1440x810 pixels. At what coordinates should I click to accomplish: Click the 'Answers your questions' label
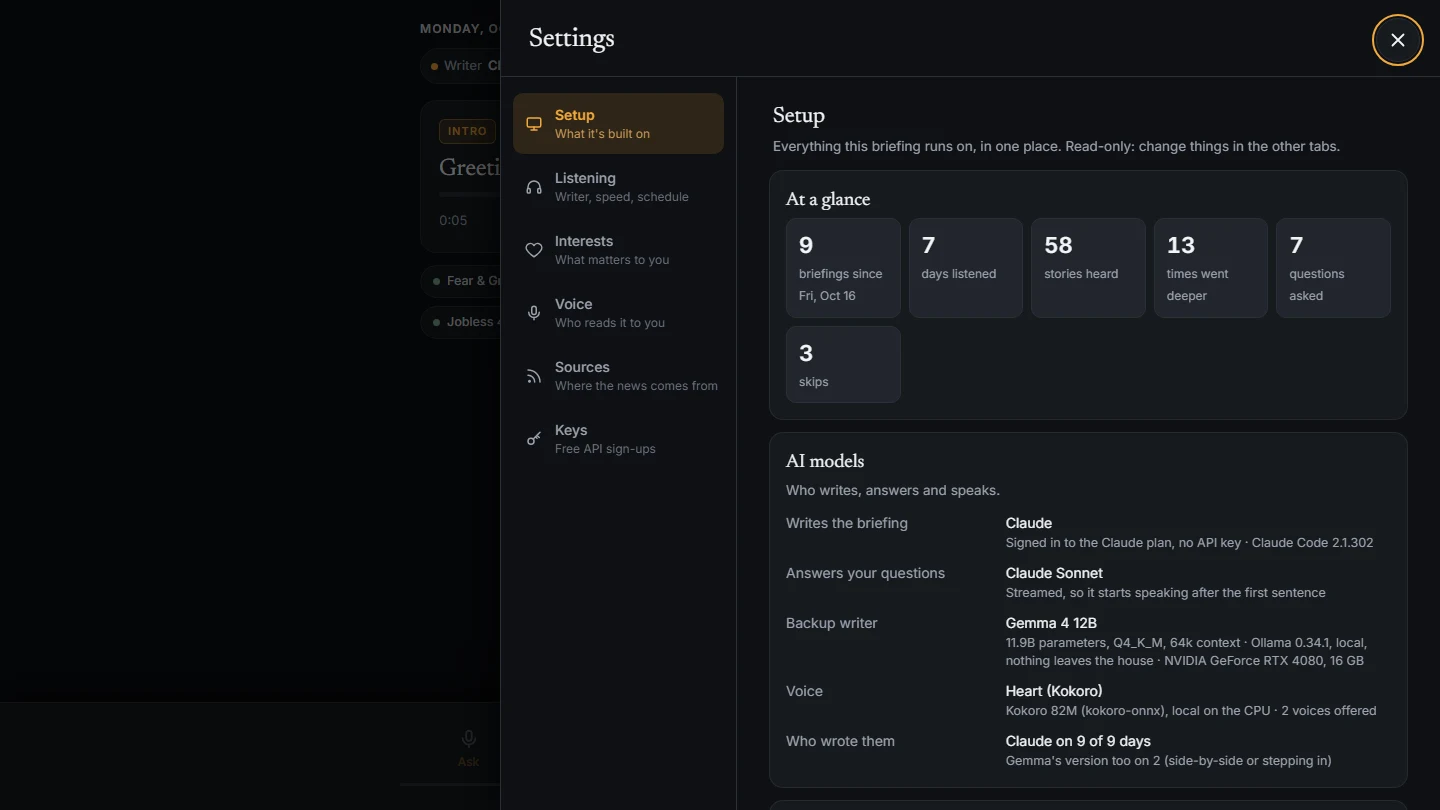[865, 573]
